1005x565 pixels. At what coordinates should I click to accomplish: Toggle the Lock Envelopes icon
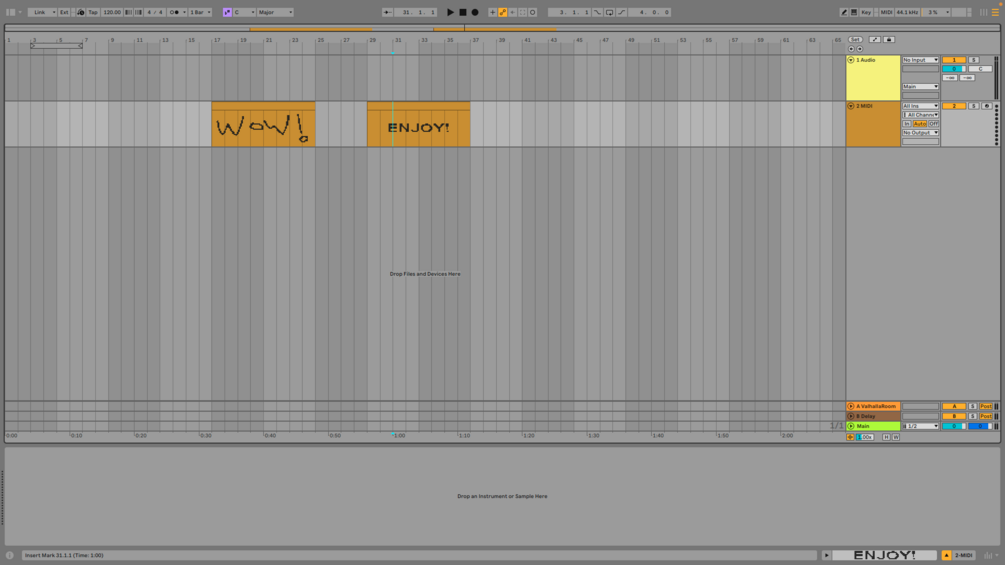889,40
